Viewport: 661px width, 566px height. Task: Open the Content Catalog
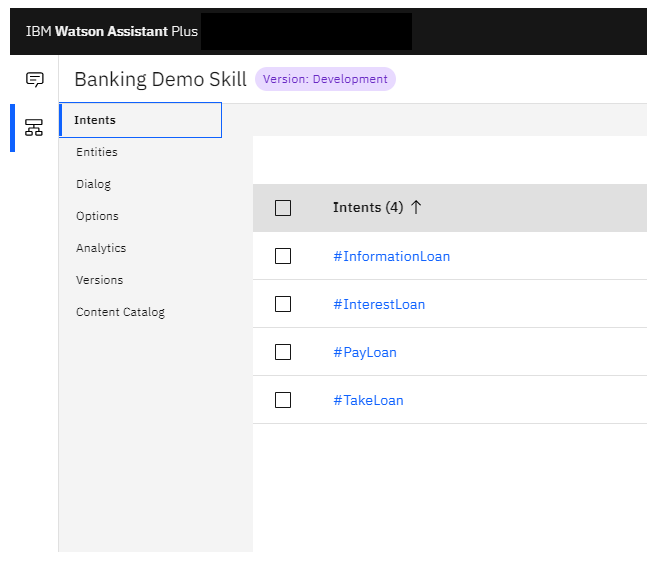pyautogui.click(x=120, y=312)
